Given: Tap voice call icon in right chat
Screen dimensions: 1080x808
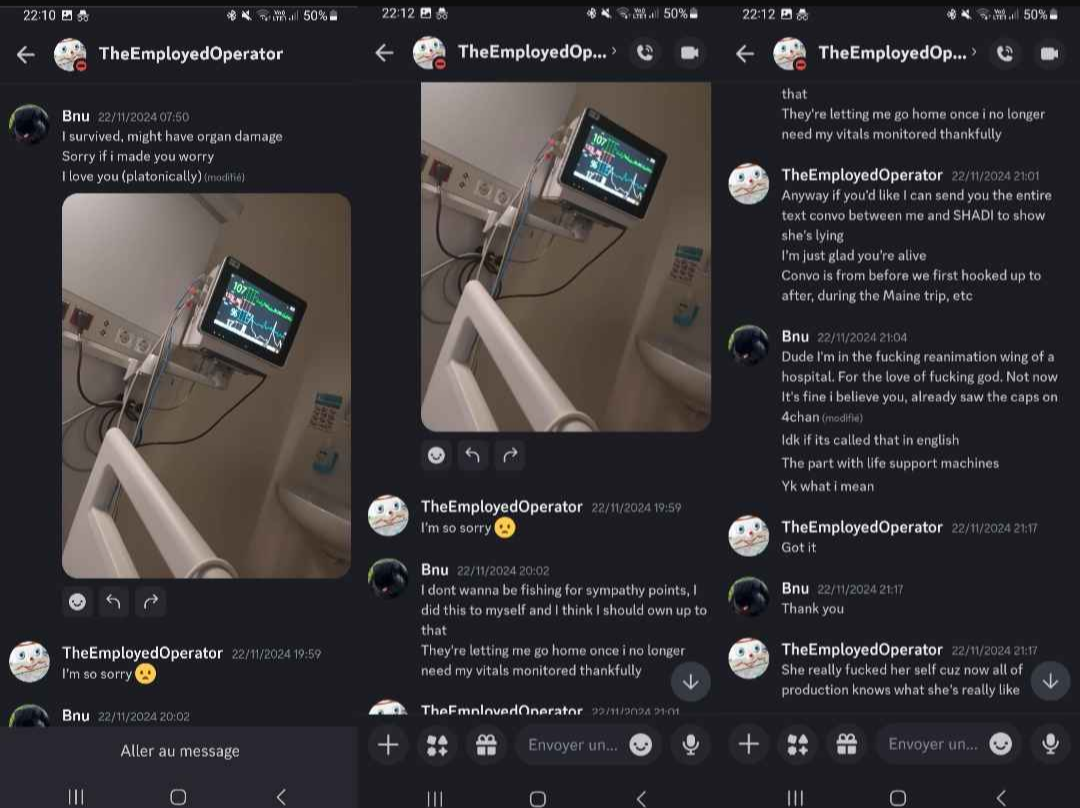Looking at the screenshot, I should tap(1005, 54).
